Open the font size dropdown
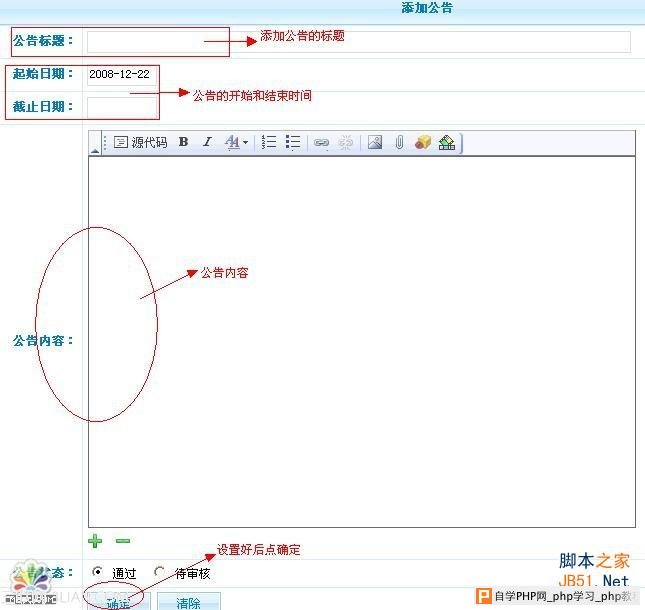Image resolution: width=645 pixels, height=610 pixels. pos(236,143)
